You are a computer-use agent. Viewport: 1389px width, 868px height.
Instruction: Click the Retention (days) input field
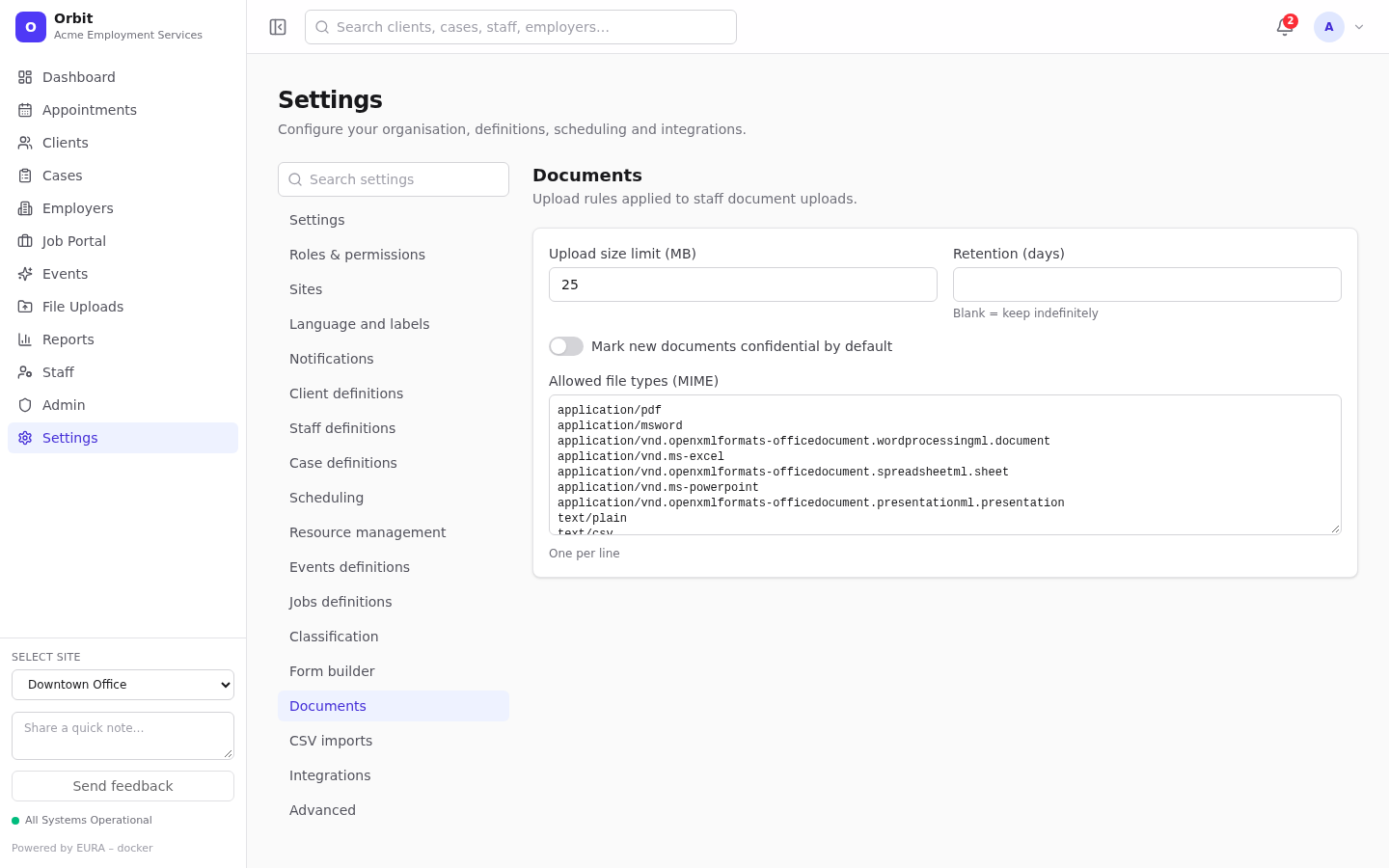pyautogui.click(x=1147, y=285)
